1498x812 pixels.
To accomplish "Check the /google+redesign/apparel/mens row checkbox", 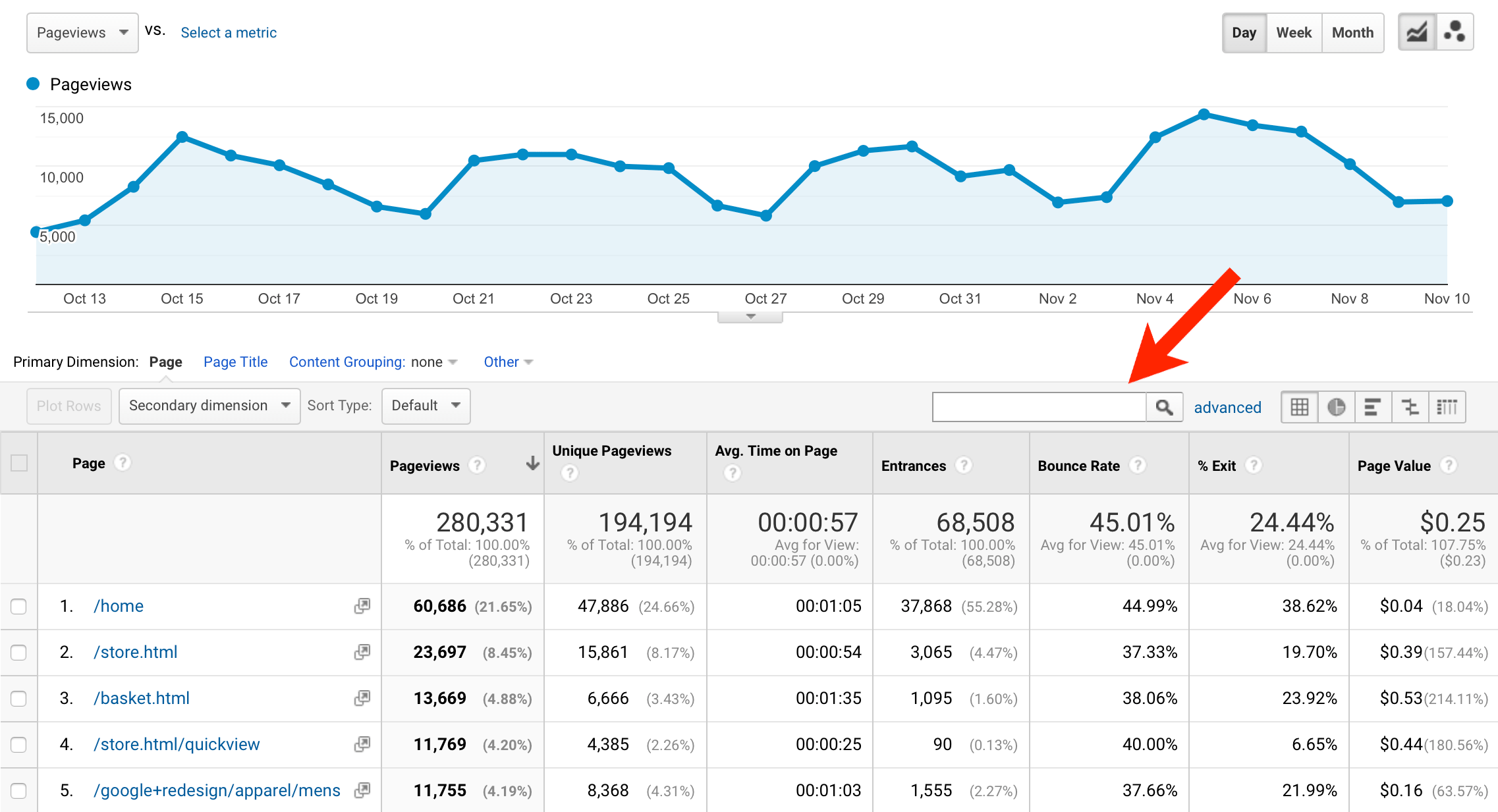I will 19,791.
